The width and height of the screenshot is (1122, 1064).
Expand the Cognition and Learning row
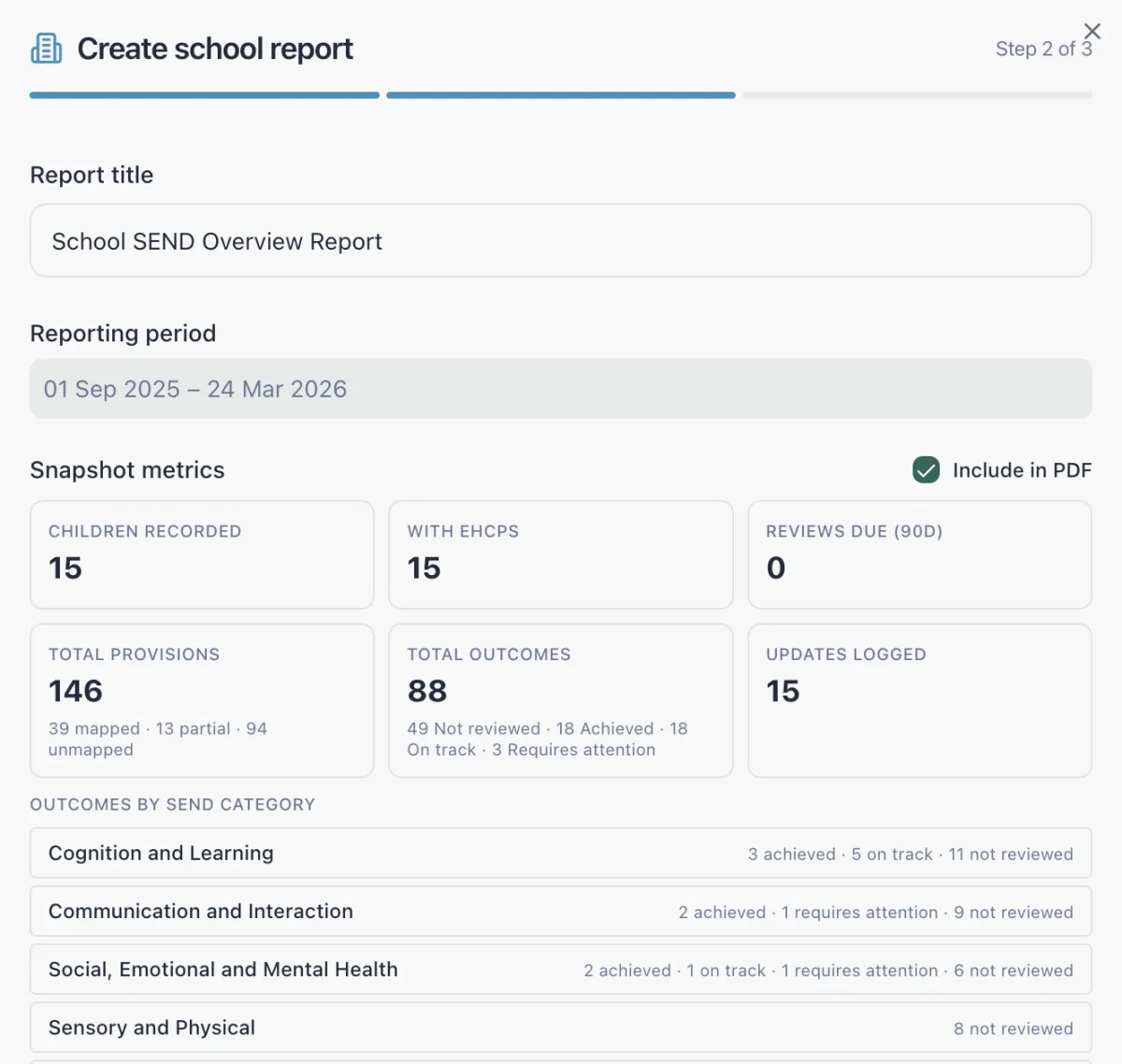tap(560, 853)
